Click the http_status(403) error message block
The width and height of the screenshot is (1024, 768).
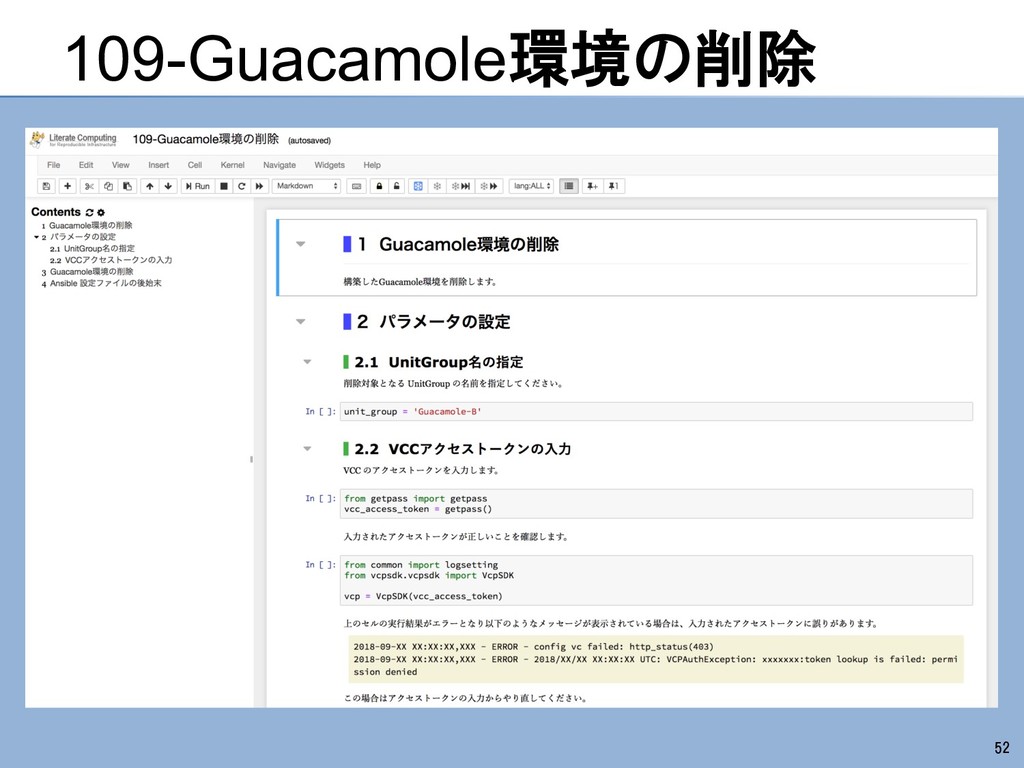click(x=656, y=659)
